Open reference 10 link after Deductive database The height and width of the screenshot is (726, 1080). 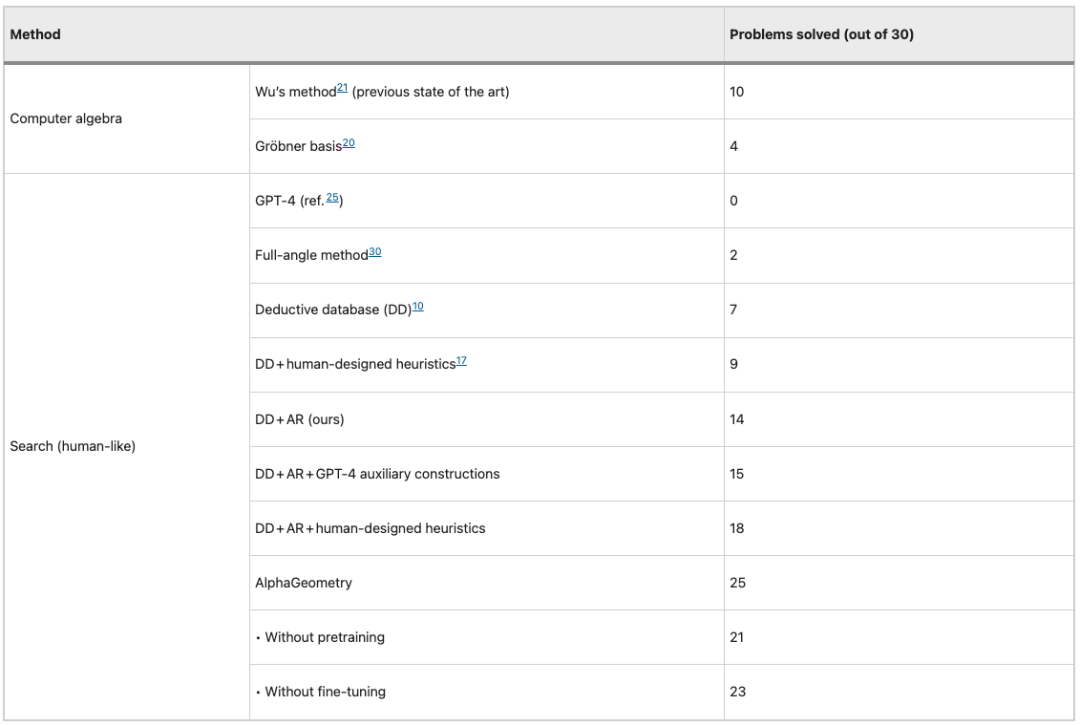(418, 307)
